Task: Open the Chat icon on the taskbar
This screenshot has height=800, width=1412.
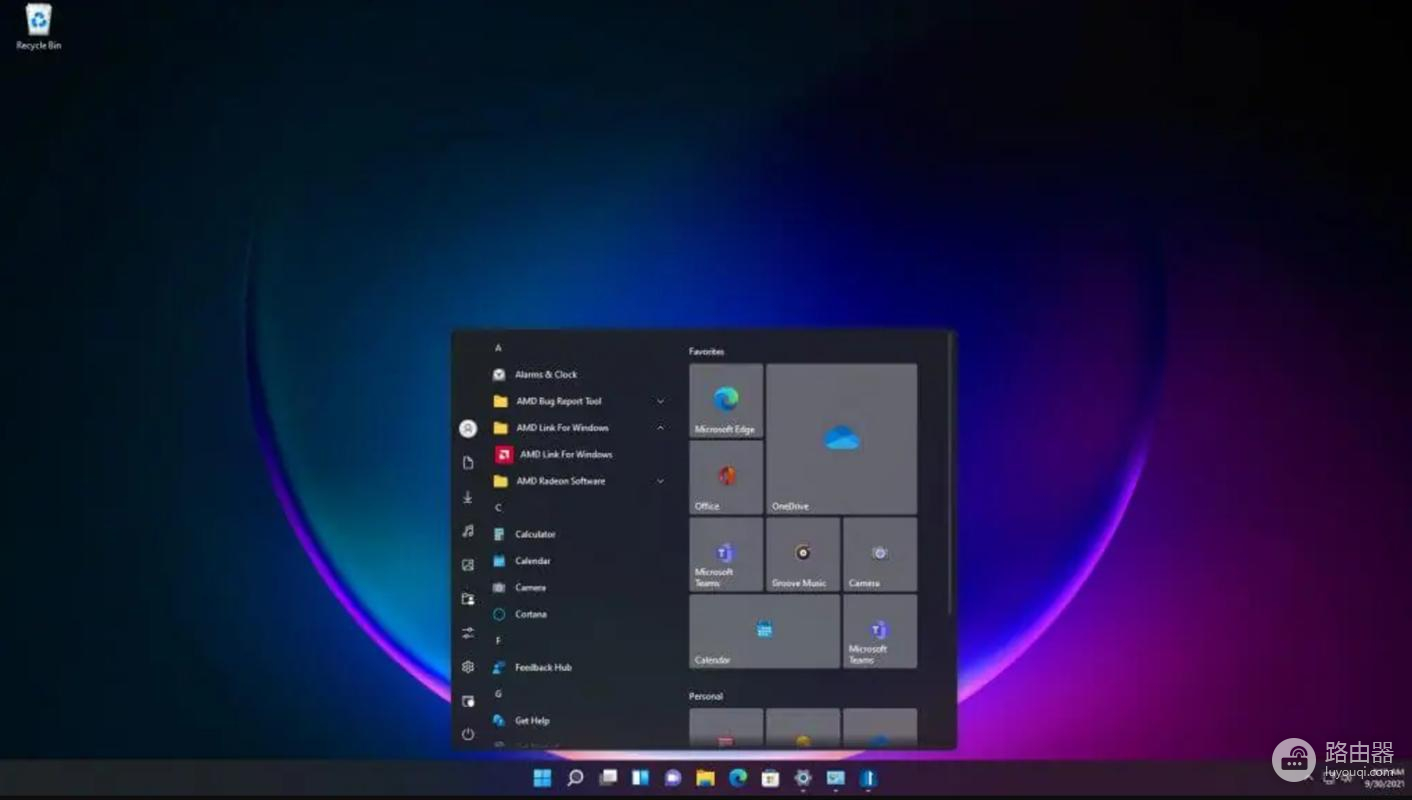Action: [673, 778]
